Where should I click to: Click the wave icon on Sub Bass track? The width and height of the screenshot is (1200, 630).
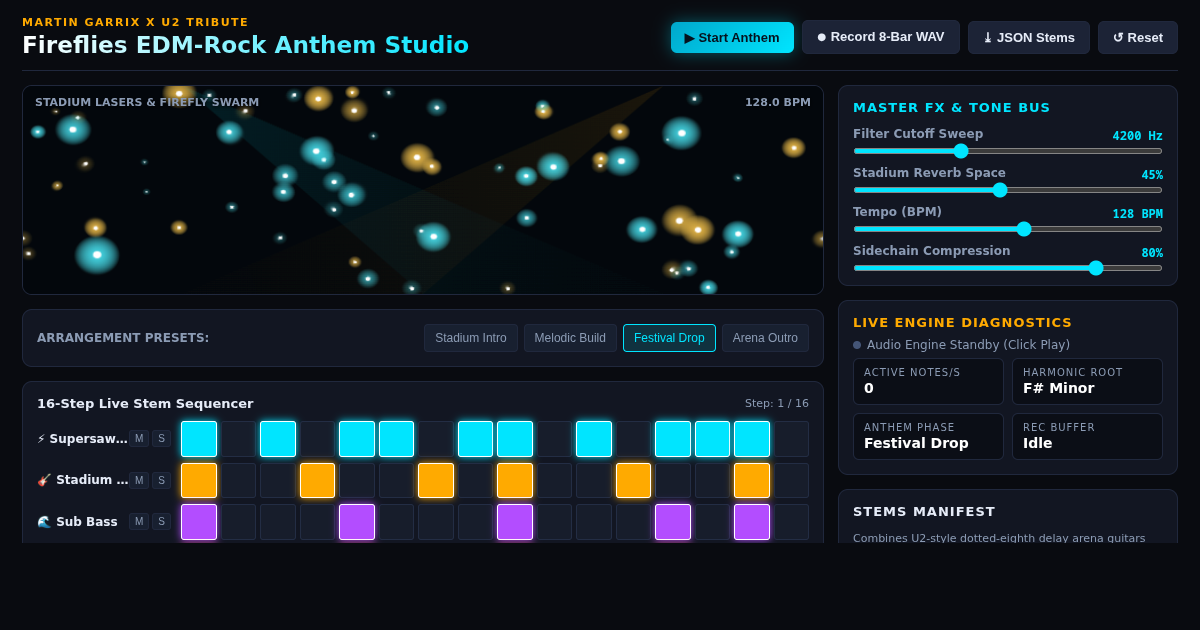pos(44,522)
